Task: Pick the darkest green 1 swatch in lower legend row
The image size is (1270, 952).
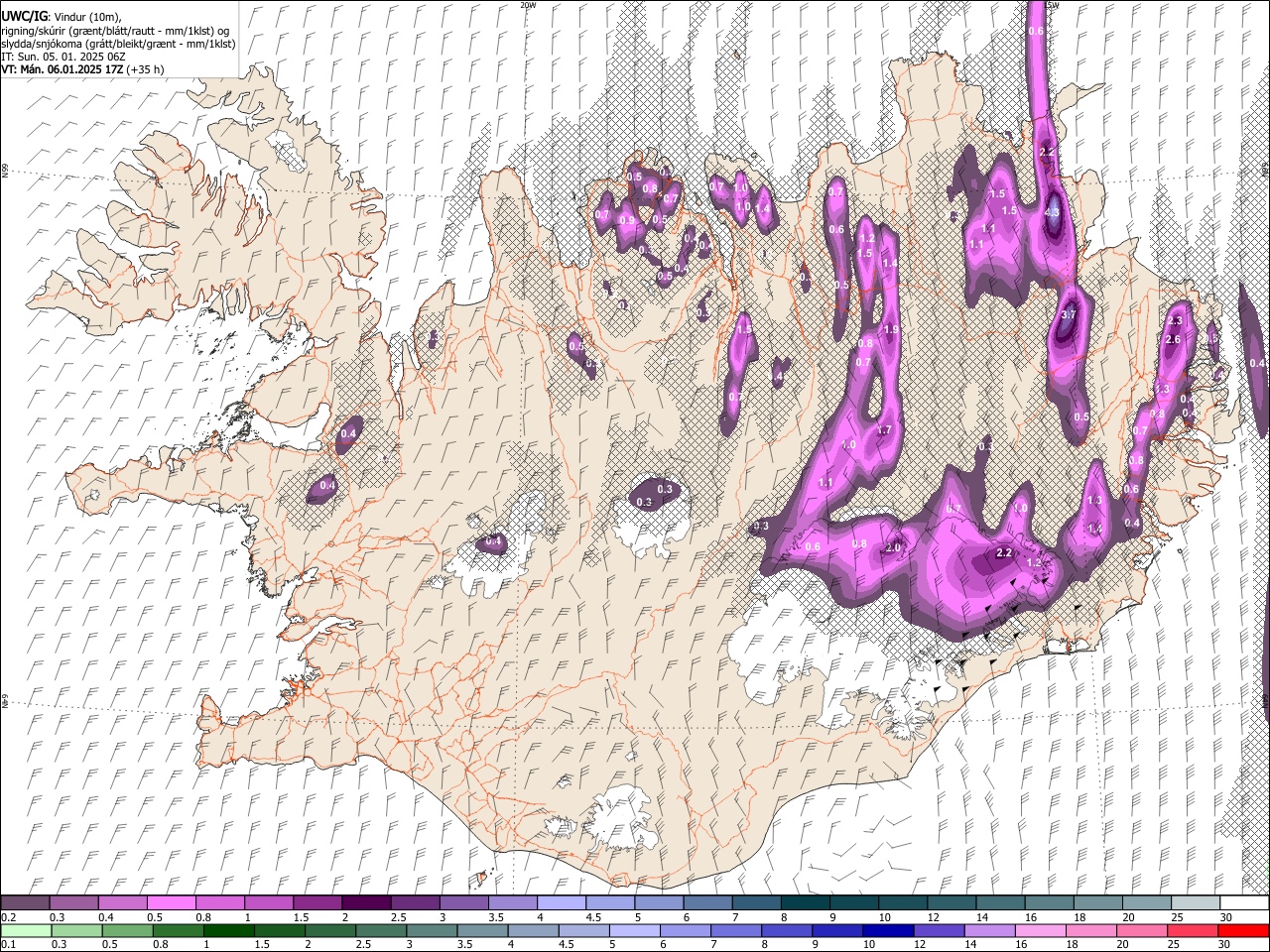Action: pos(228,931)
